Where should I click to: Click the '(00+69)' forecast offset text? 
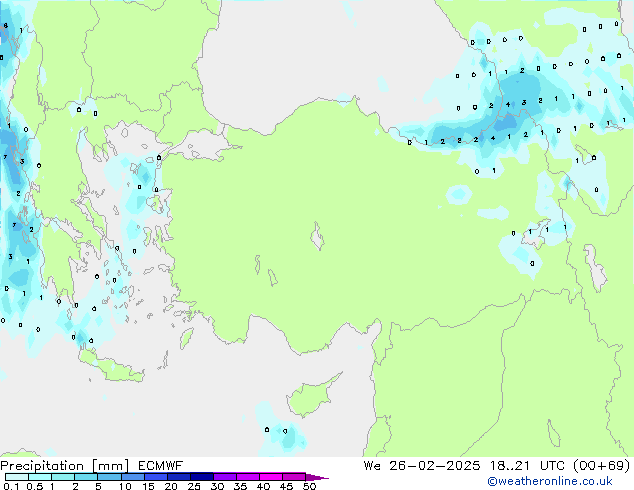tap(602, 466)
